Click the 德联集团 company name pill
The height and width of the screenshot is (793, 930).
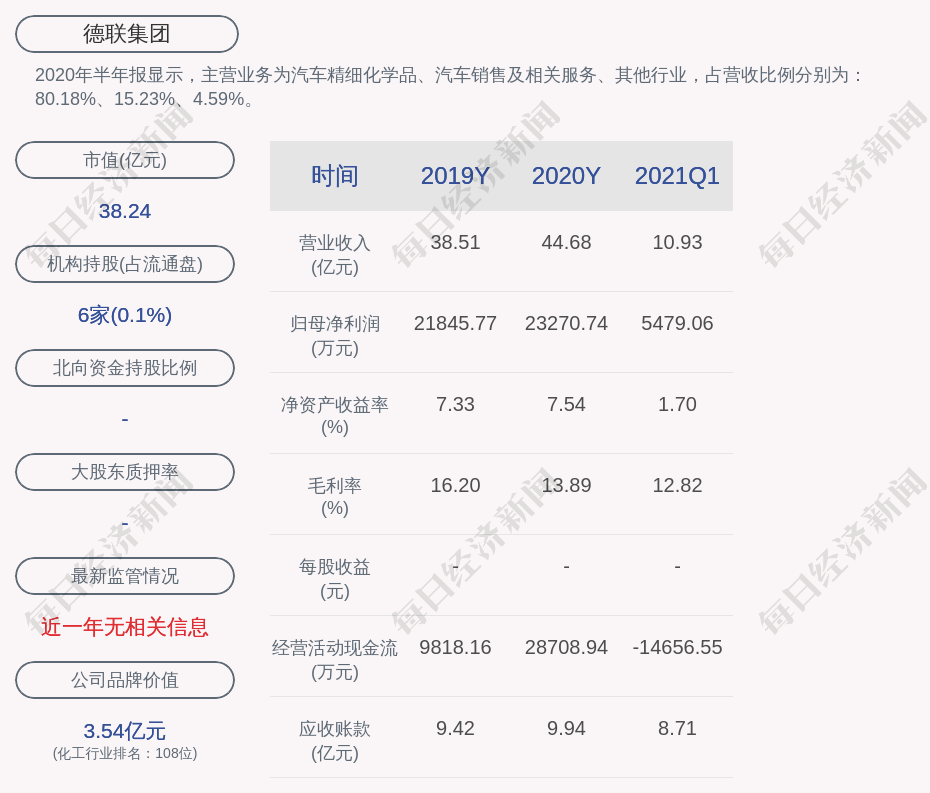(127, 34)
